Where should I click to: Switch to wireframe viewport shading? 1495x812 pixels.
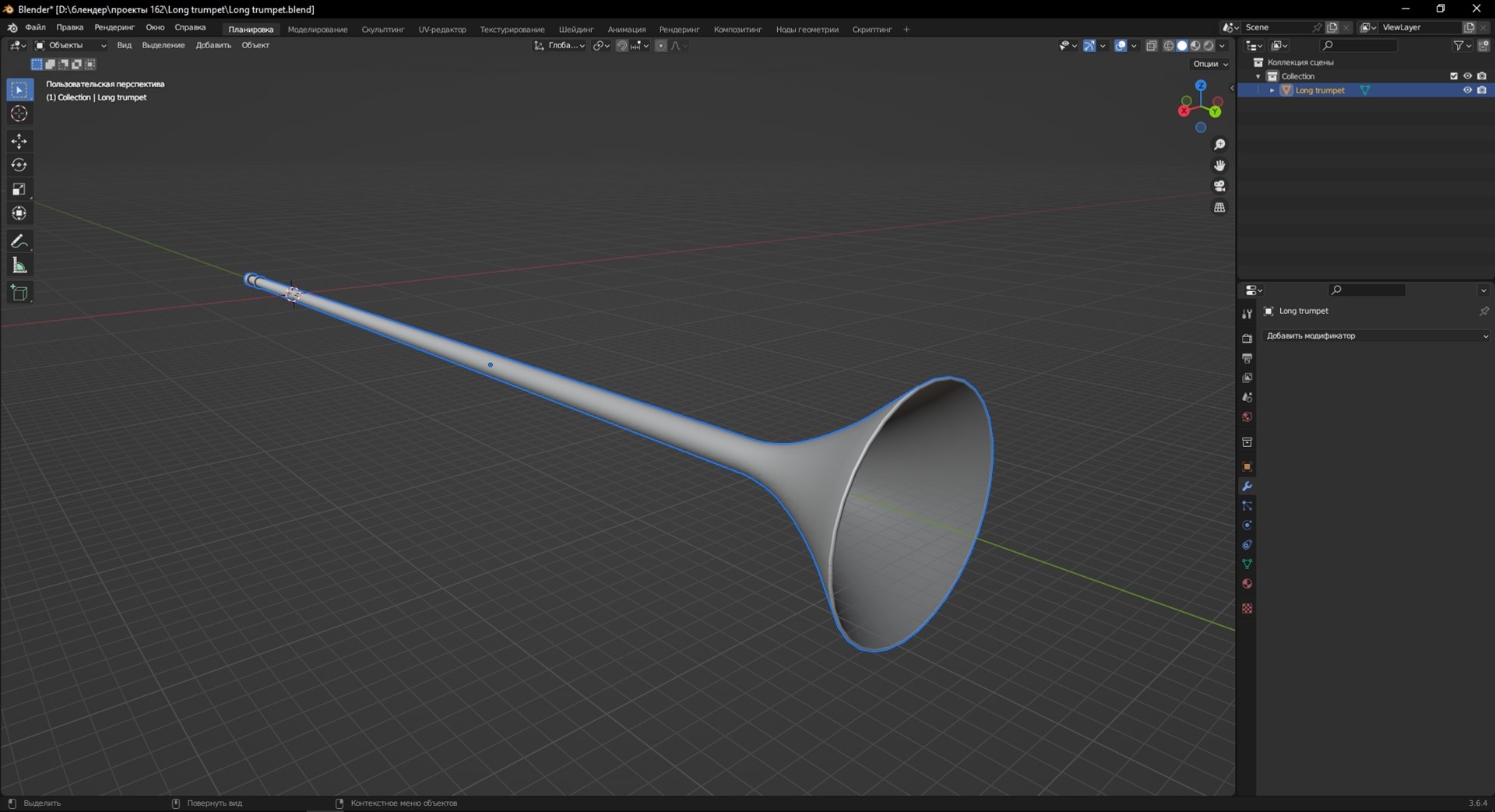[x=1169, y=46]
